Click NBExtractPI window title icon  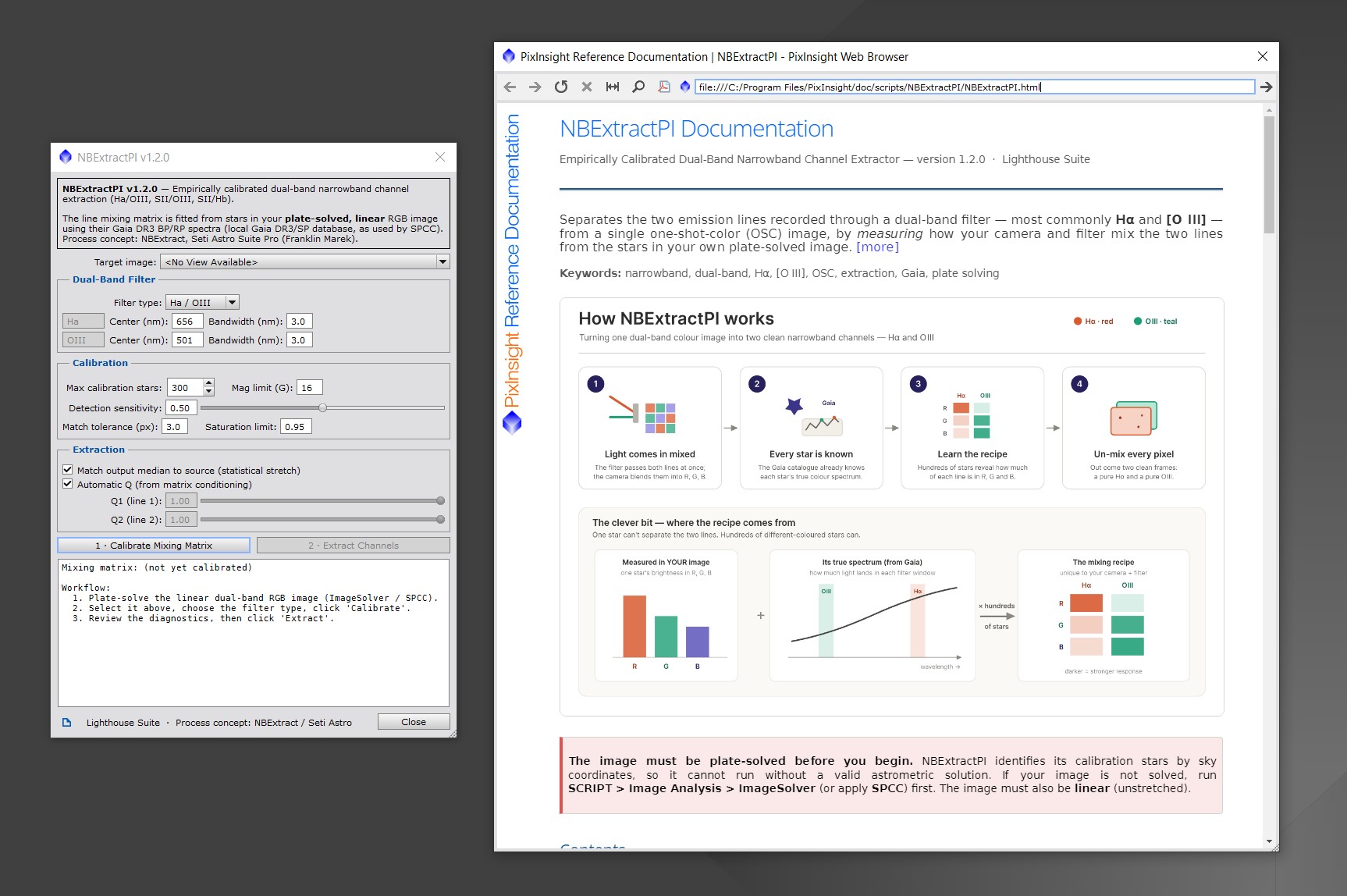point(66,157)
